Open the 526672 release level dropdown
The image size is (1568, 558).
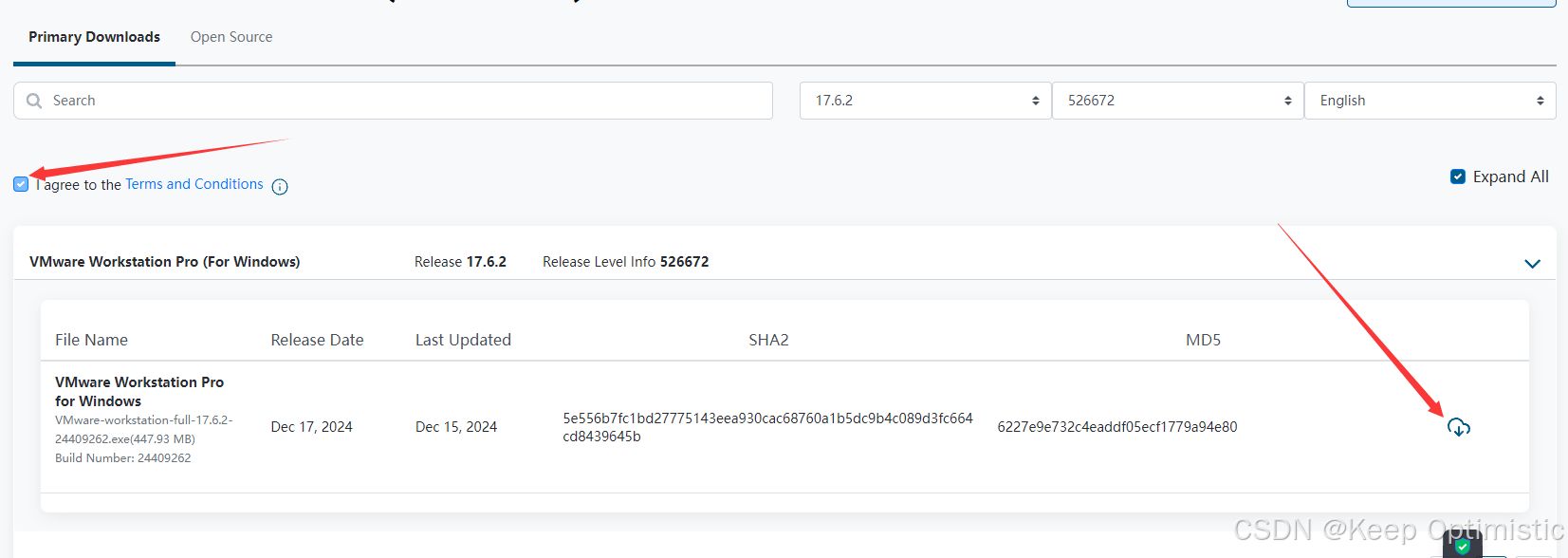coord(1177,101)
